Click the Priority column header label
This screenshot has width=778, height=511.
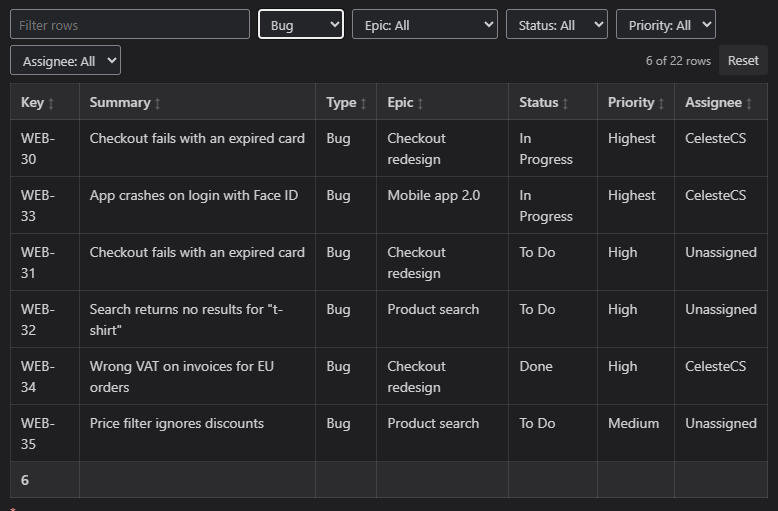(x=631, y=102)
